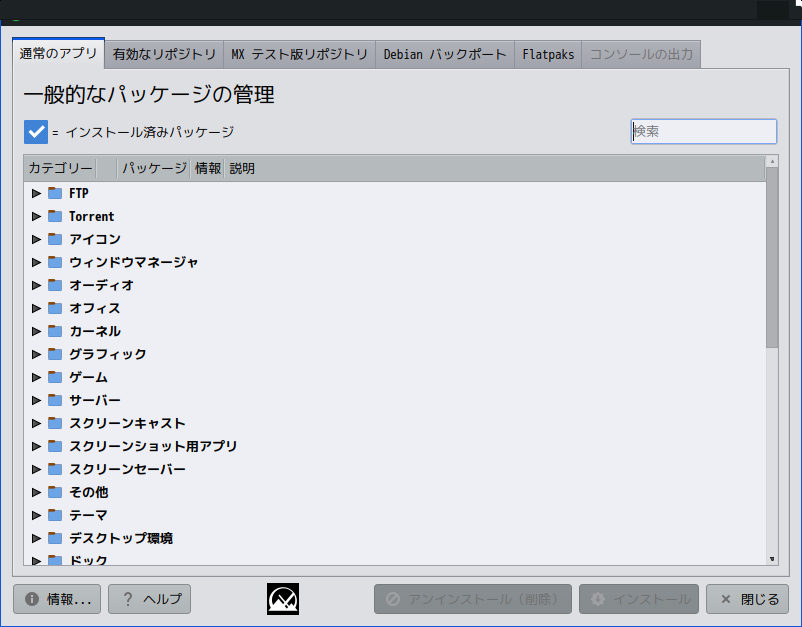Image resolution: width=802 pixels, height=627 pixels.
Task: Click the デスクトップ環境 folder icon
Action: [x=55, y=539]
